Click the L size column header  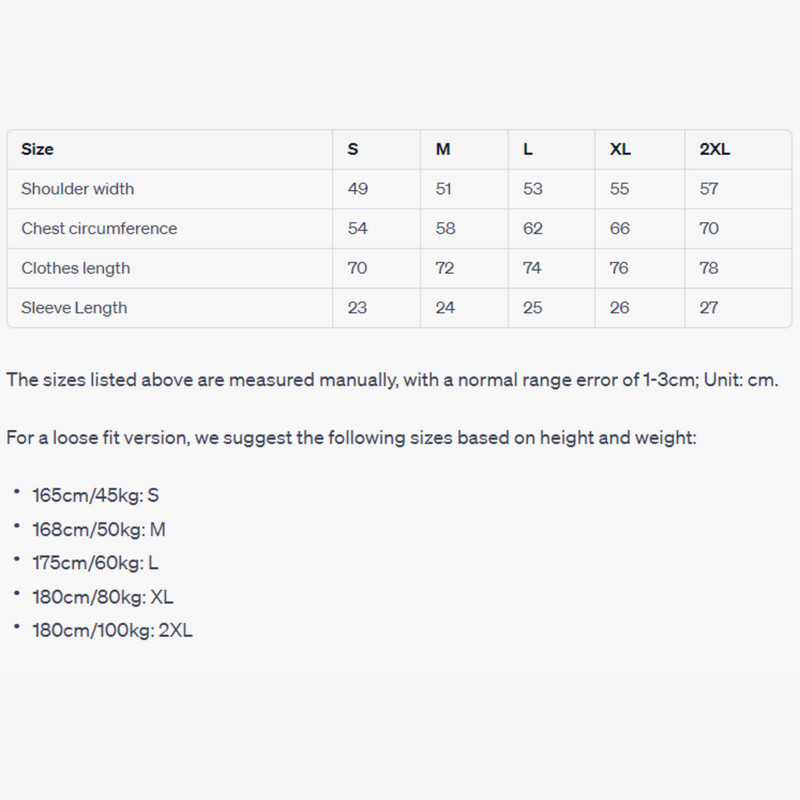[x=528, y=149]
